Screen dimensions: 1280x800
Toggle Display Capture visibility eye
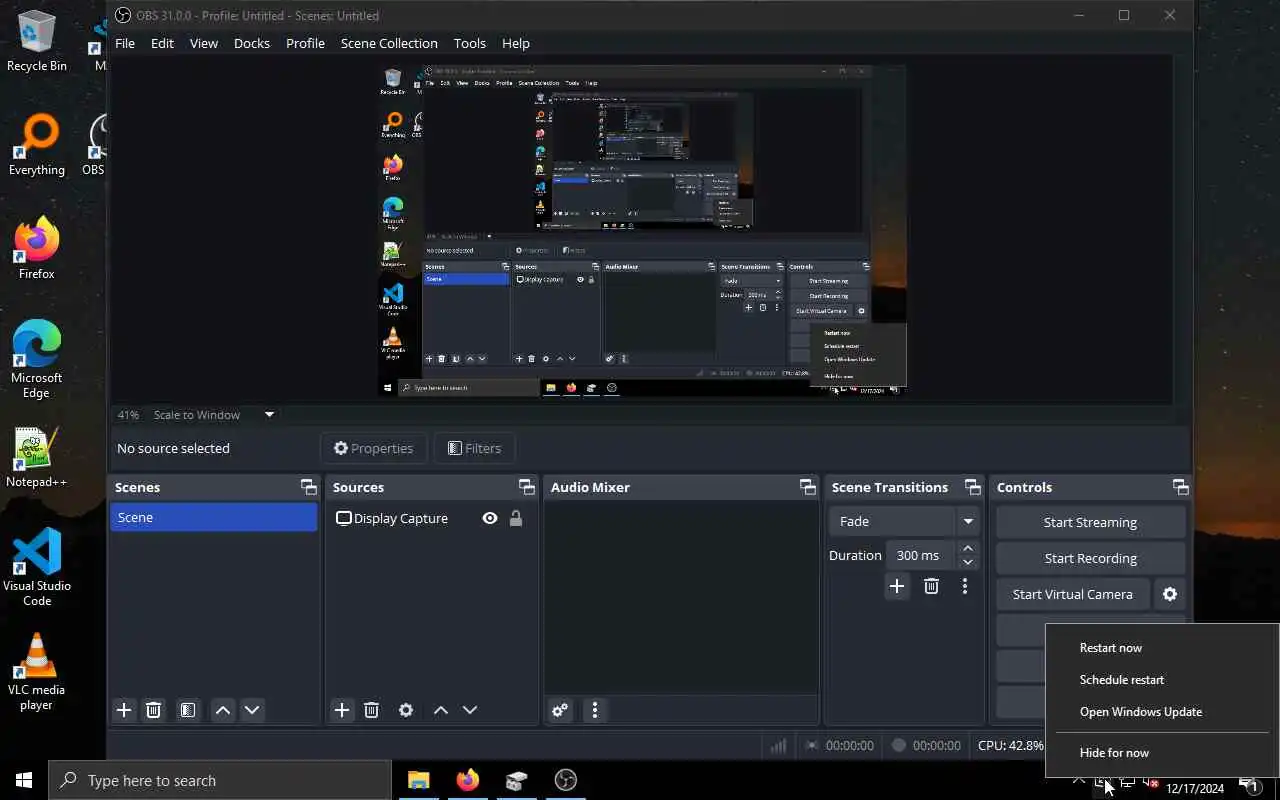pyautogui.click(x=490, y=518)
